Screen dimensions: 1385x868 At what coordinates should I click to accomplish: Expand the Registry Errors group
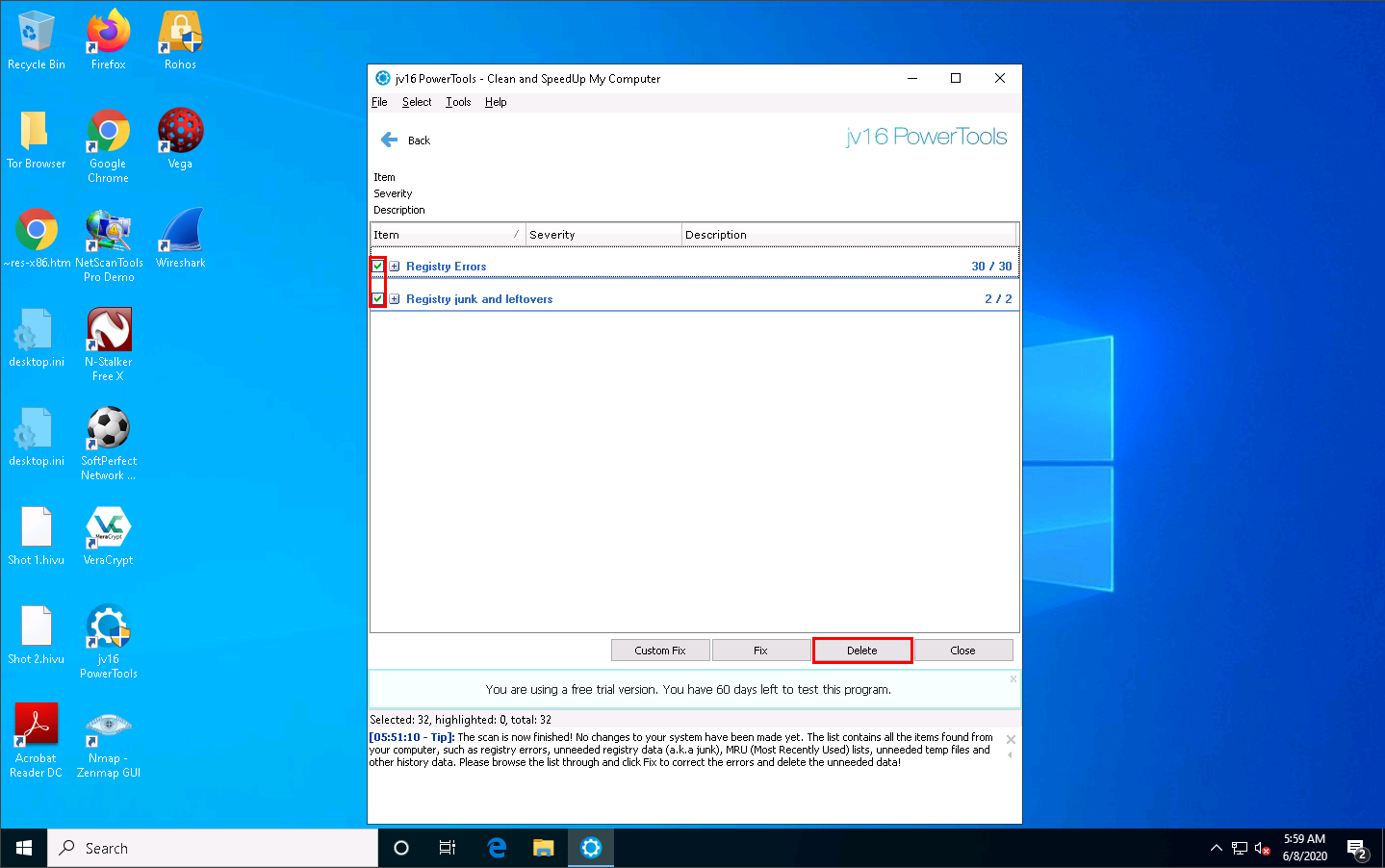click(x=395, y=267)
